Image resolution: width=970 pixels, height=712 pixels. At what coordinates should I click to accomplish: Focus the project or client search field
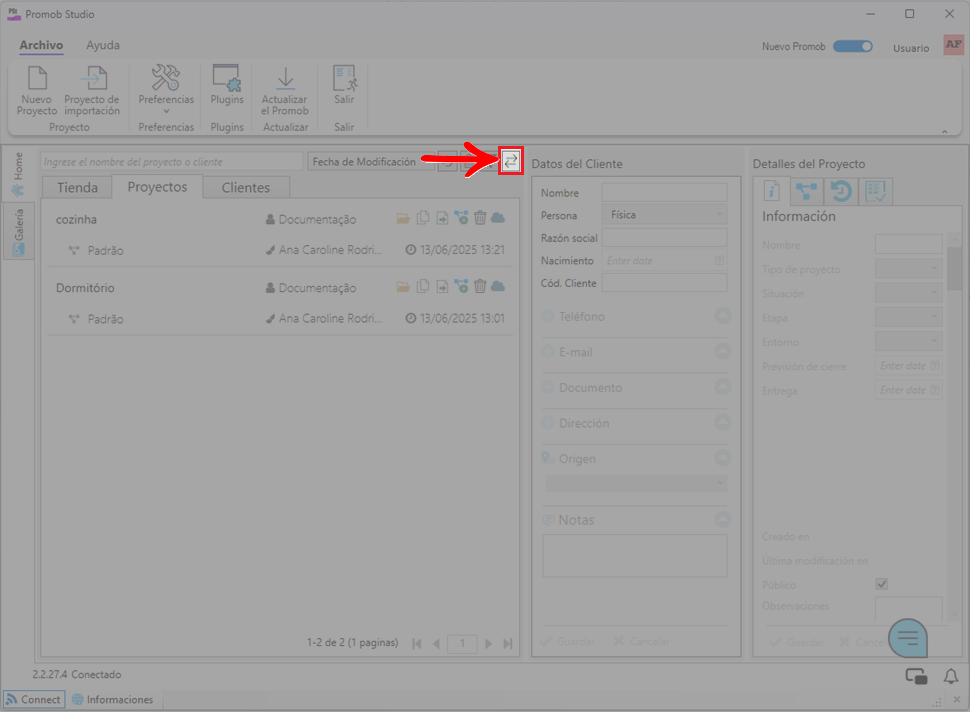(x=172, y=161)
